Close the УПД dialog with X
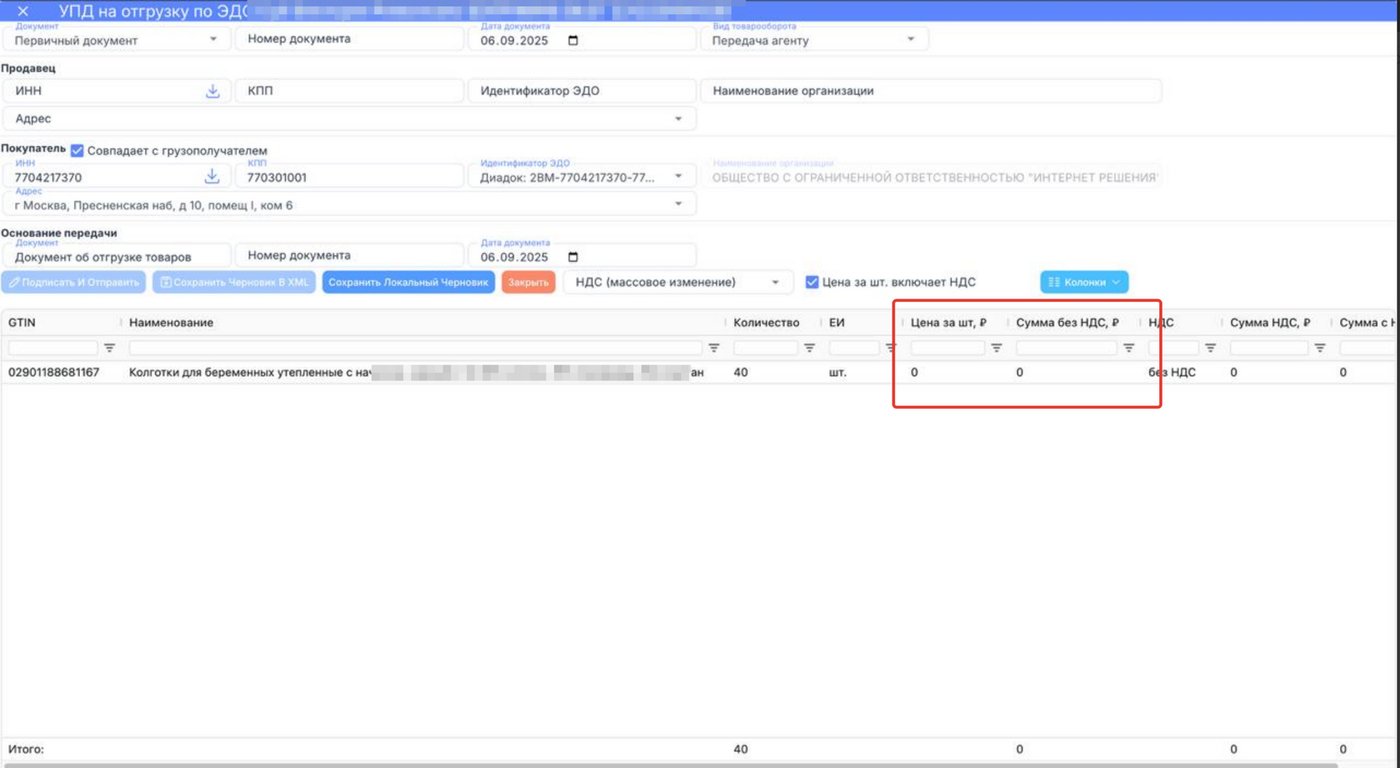 23,11
